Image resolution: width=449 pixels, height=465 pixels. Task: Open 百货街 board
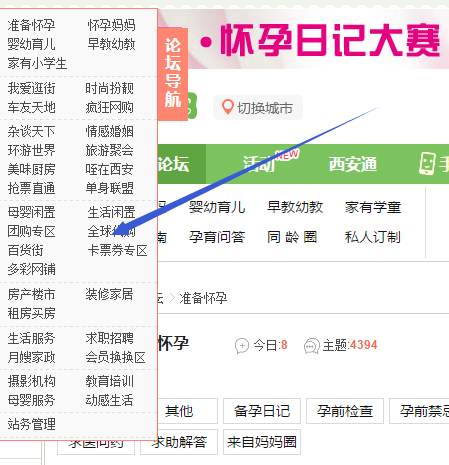click(x=25, y=250)
